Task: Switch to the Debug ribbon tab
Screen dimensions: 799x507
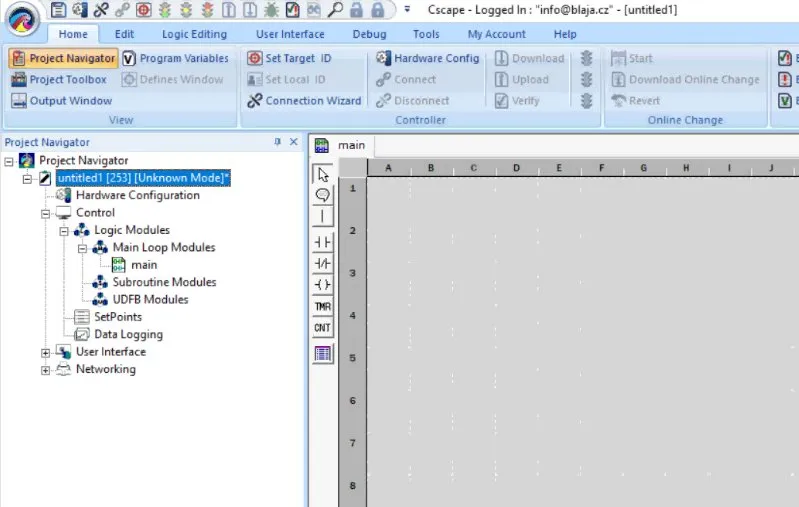Action: (369, 34)
